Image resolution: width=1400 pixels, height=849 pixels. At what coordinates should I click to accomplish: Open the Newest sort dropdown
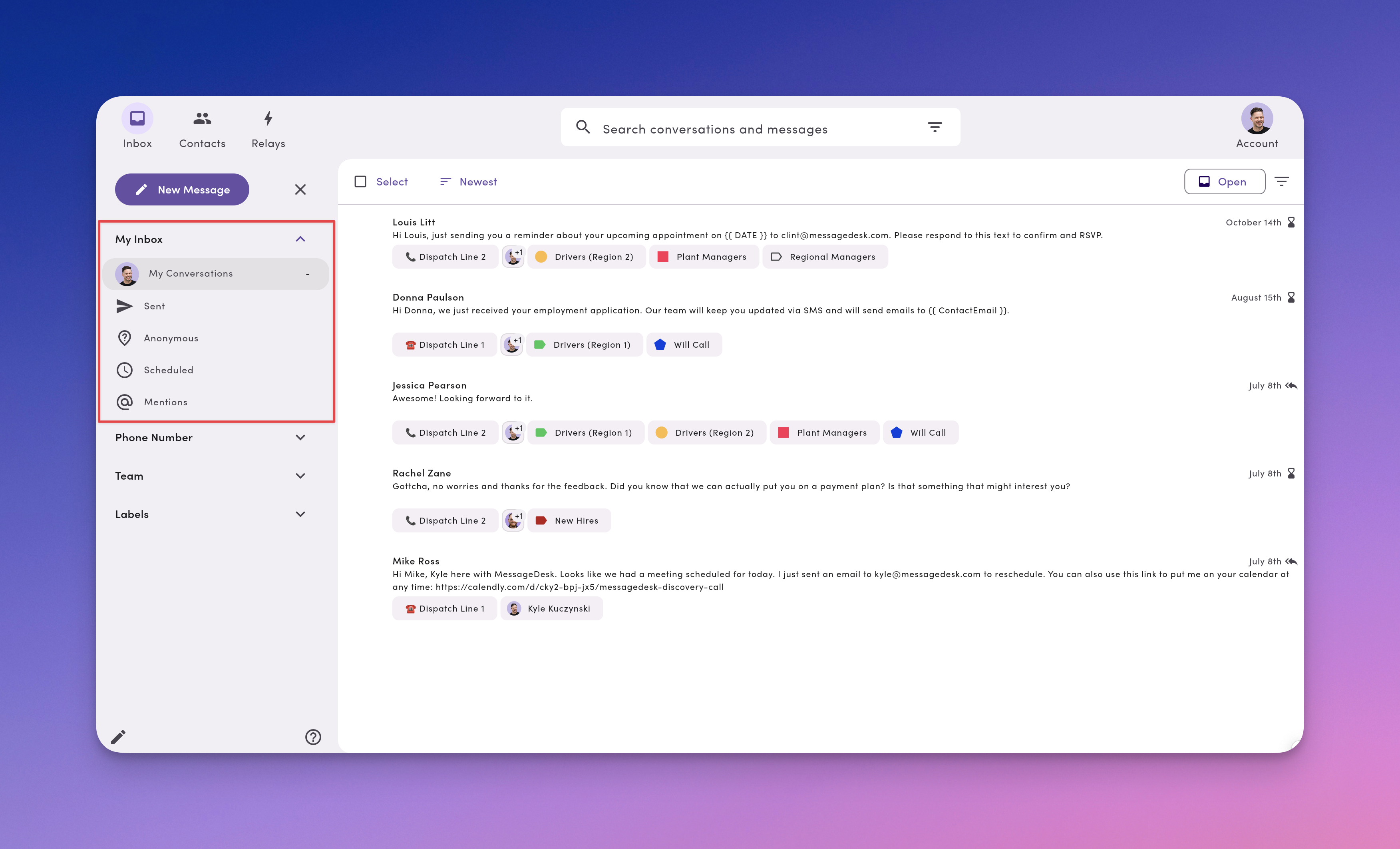[469, 181]
